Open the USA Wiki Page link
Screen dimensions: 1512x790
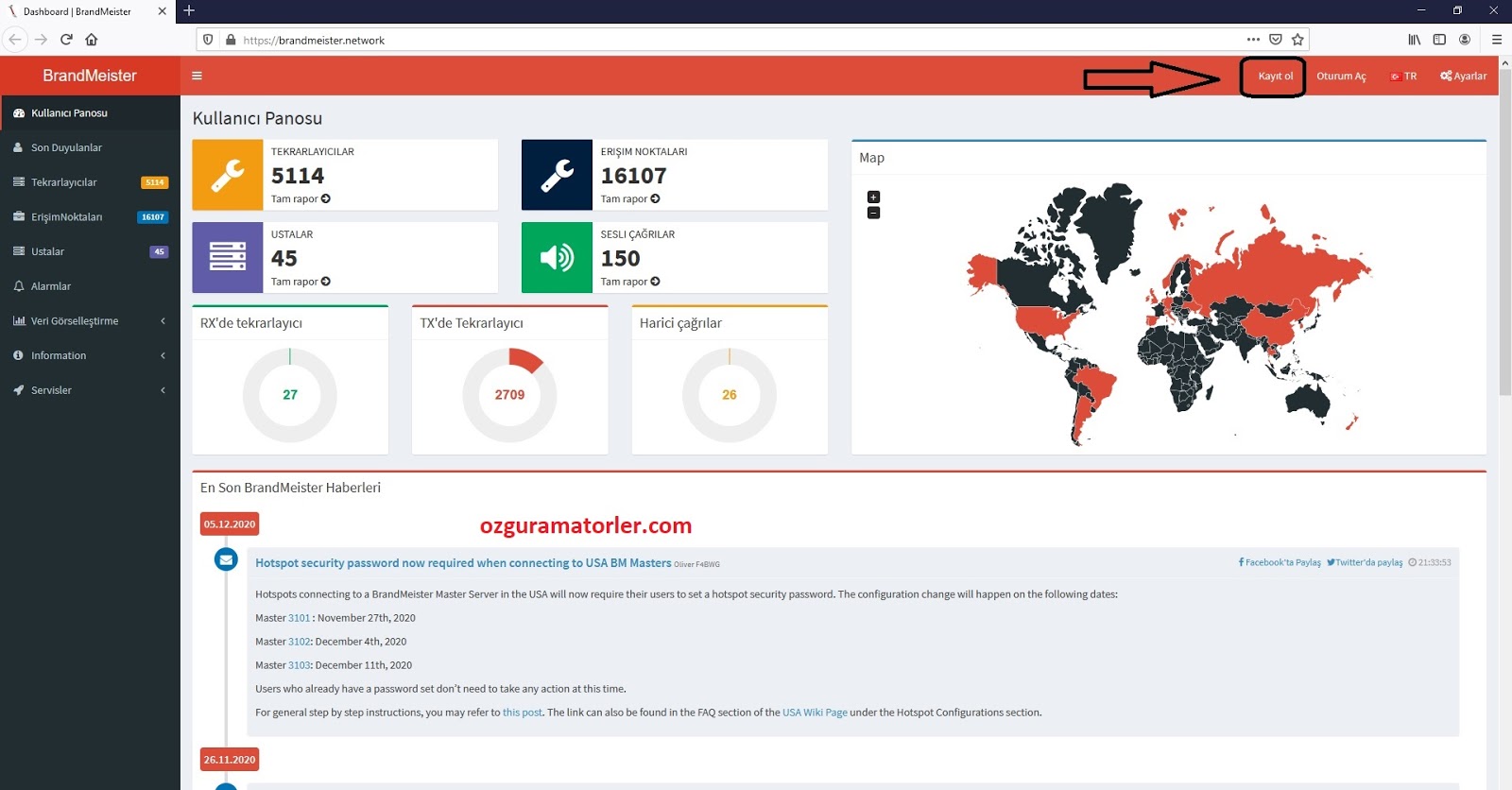[x=815, y=713]
